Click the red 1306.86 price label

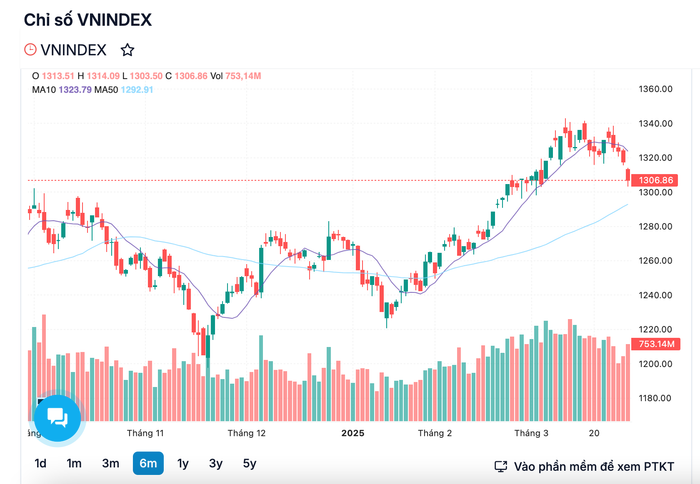pyautogui.click(x=654, y=180)
